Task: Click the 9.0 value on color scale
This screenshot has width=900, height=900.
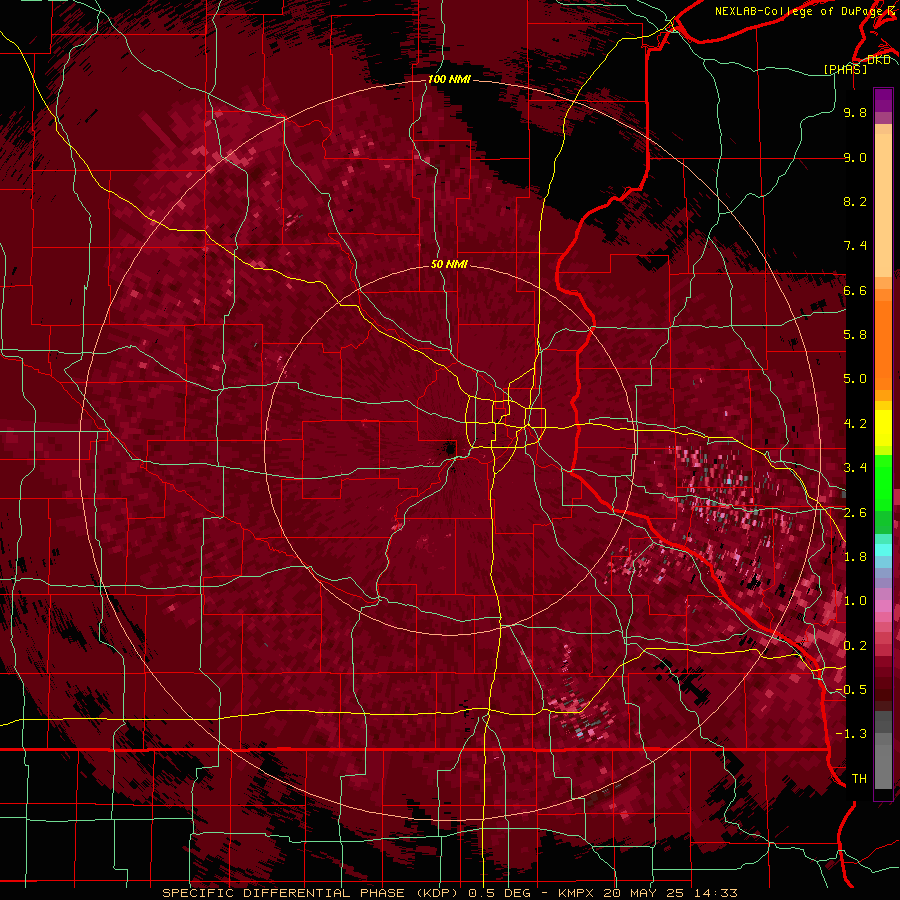Action: 855,157
